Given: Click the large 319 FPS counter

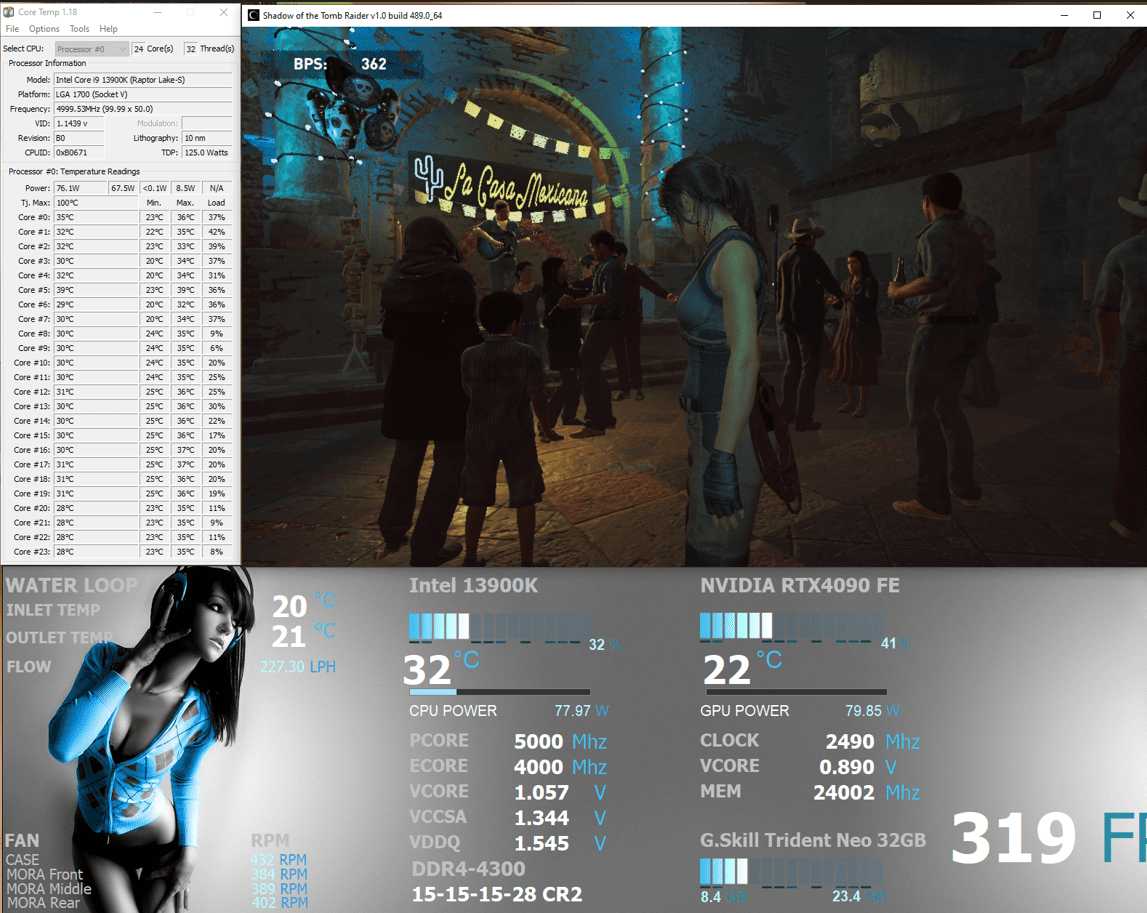Looking at the screenshot, I should pos(1049,838).
